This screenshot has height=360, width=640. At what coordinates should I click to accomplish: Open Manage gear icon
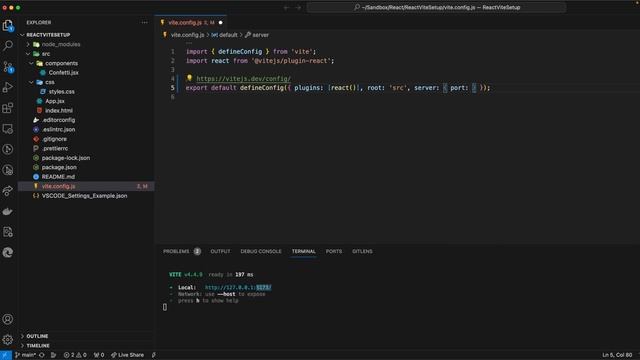tap(8, 340)
